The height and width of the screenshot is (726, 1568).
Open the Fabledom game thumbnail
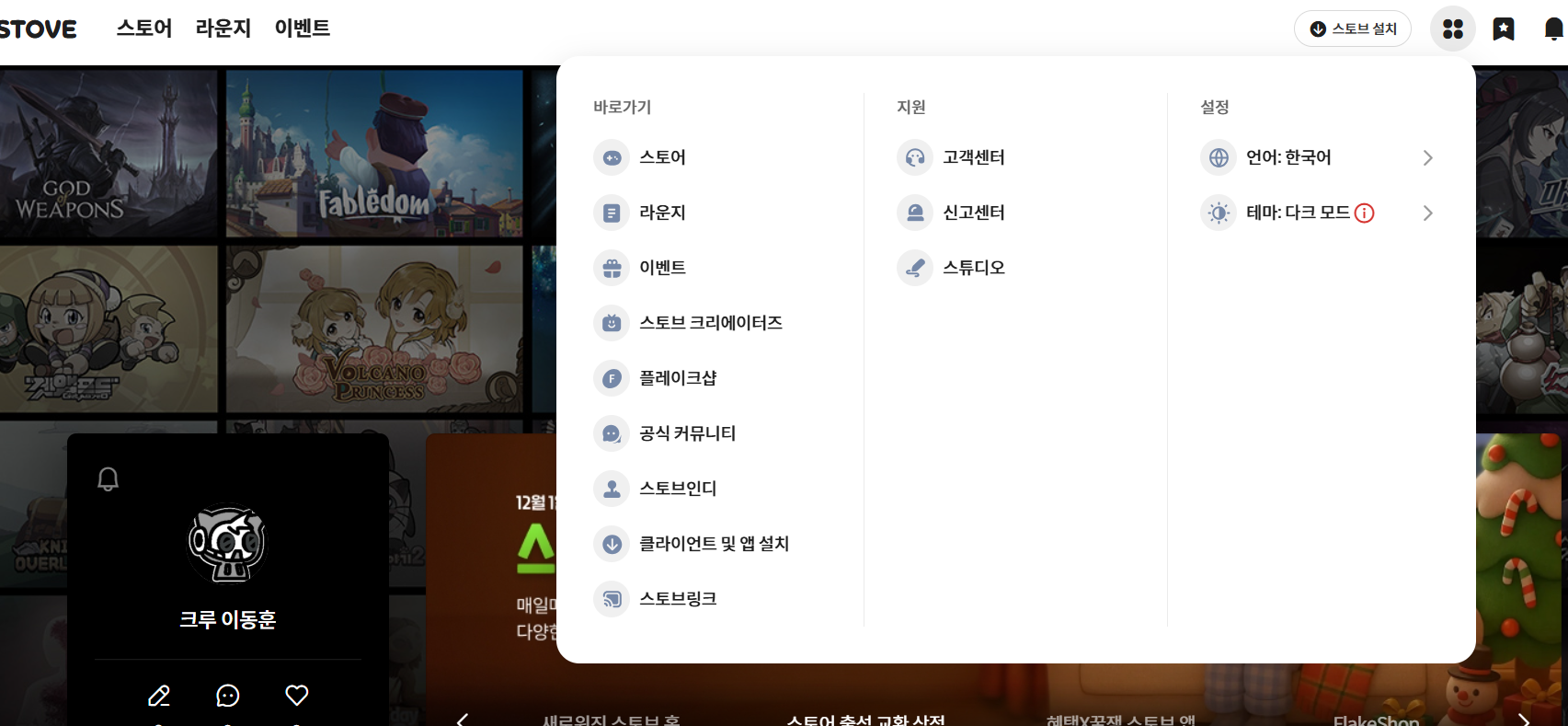[x=374, y=154]
